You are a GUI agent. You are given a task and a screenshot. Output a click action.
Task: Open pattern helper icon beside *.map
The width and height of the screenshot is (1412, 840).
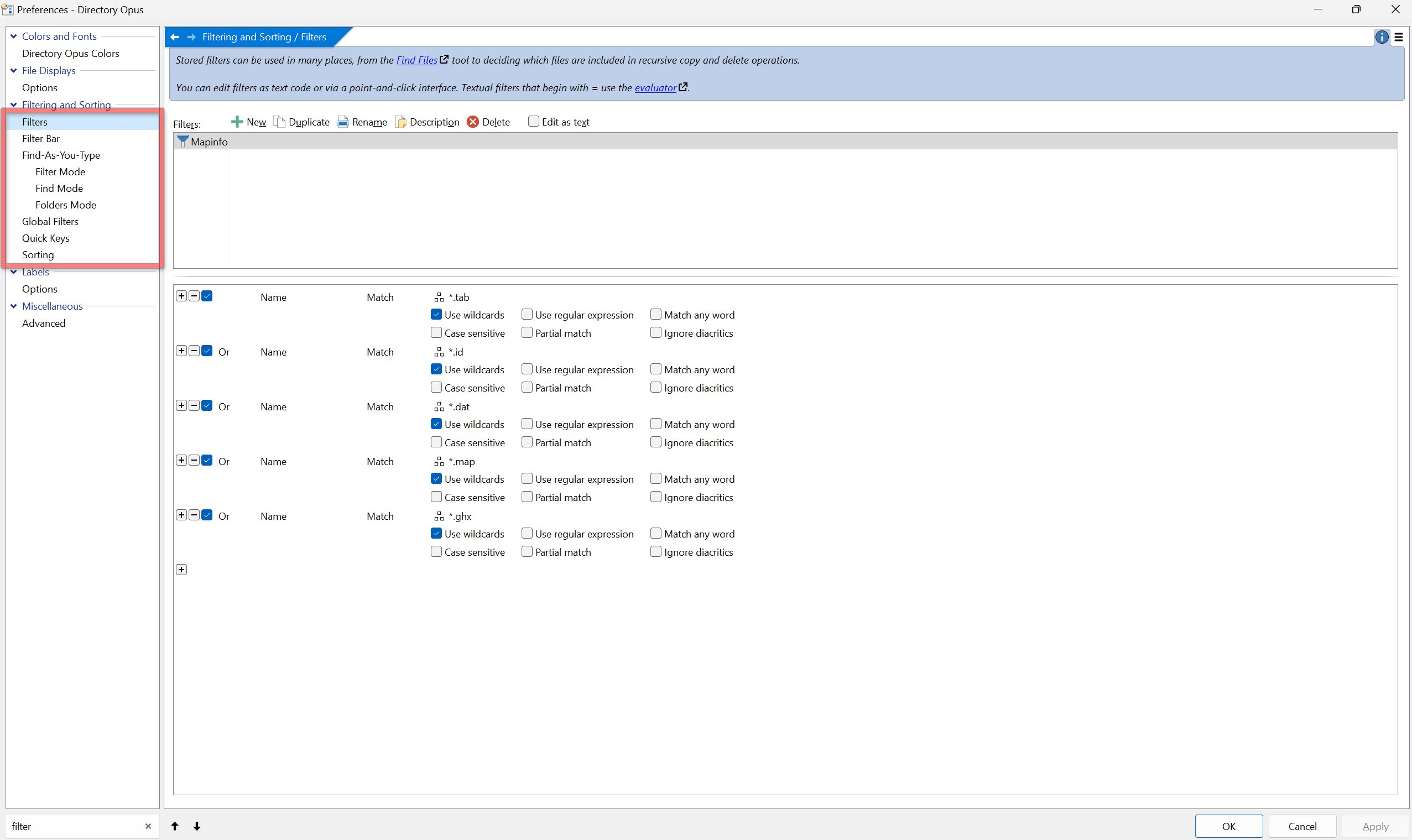click(439, 462)
